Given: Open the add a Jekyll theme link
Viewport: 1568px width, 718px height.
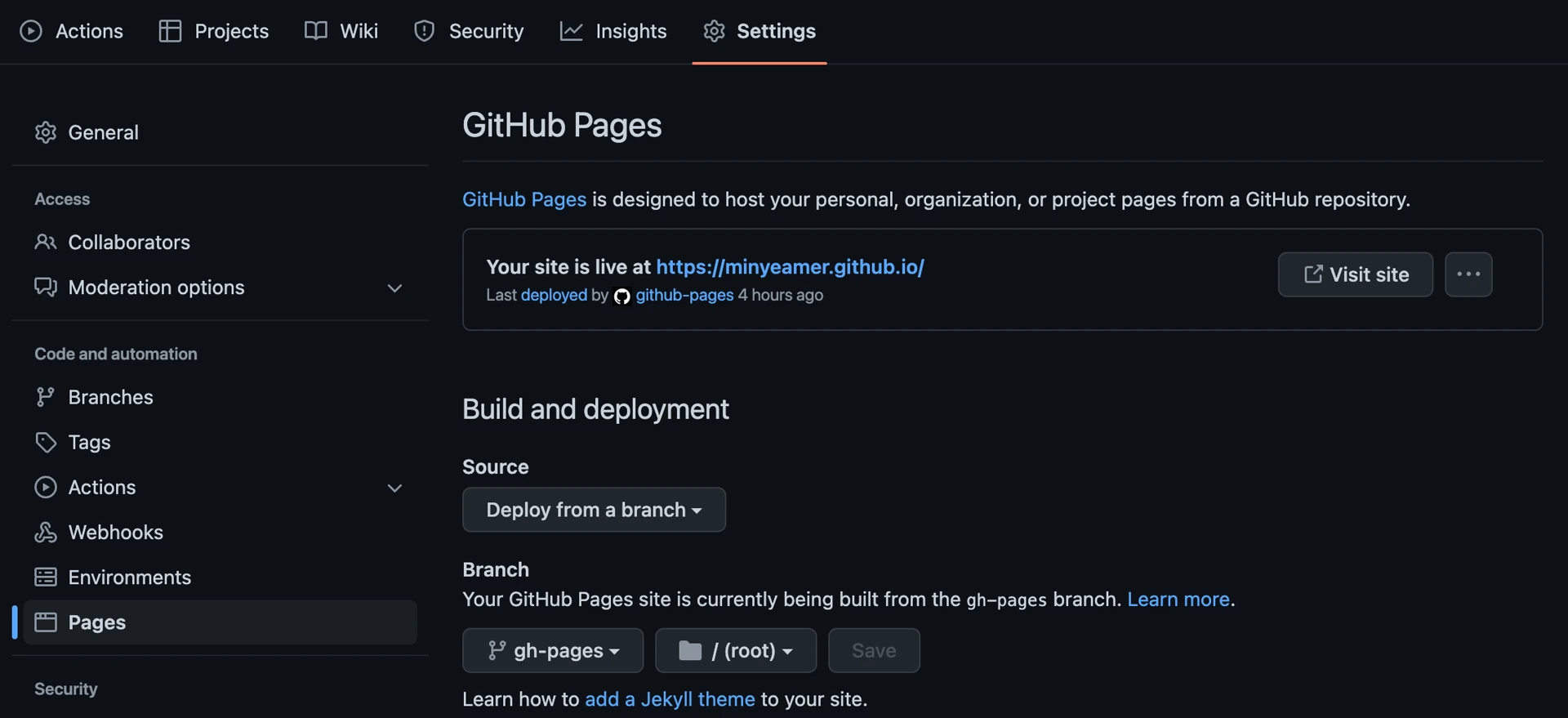Looking at the screenshot, I should click(670, 699).
